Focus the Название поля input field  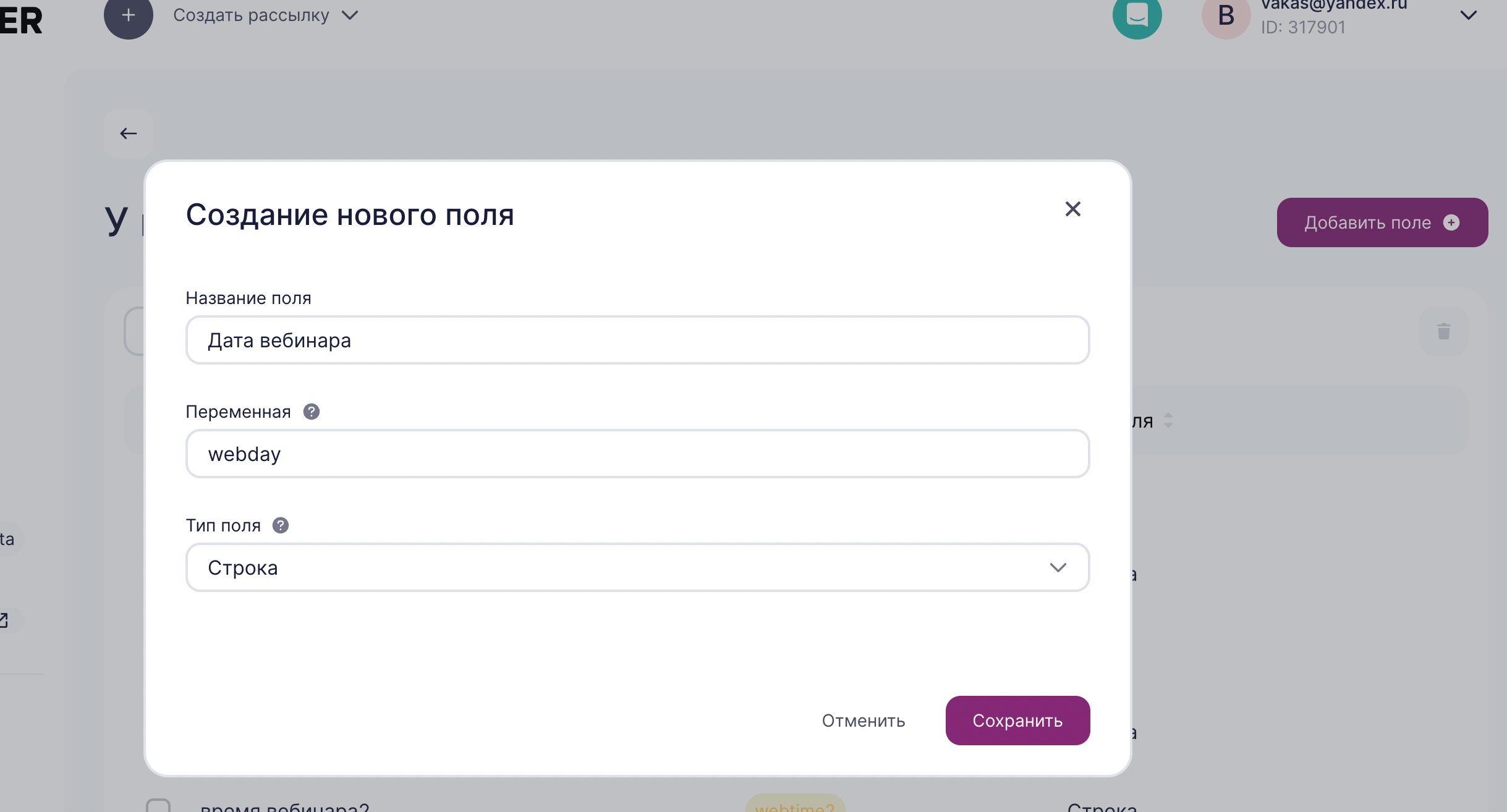pyautogui.click(x=637, y=340)
